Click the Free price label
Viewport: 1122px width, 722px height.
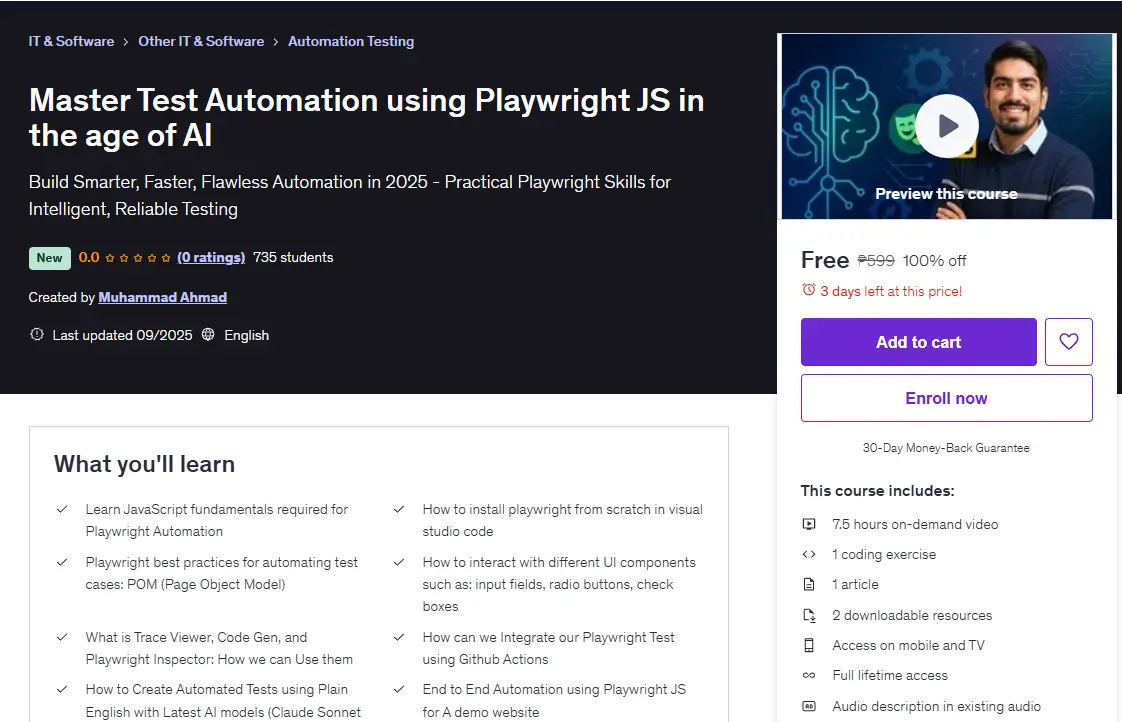(825, 260)
